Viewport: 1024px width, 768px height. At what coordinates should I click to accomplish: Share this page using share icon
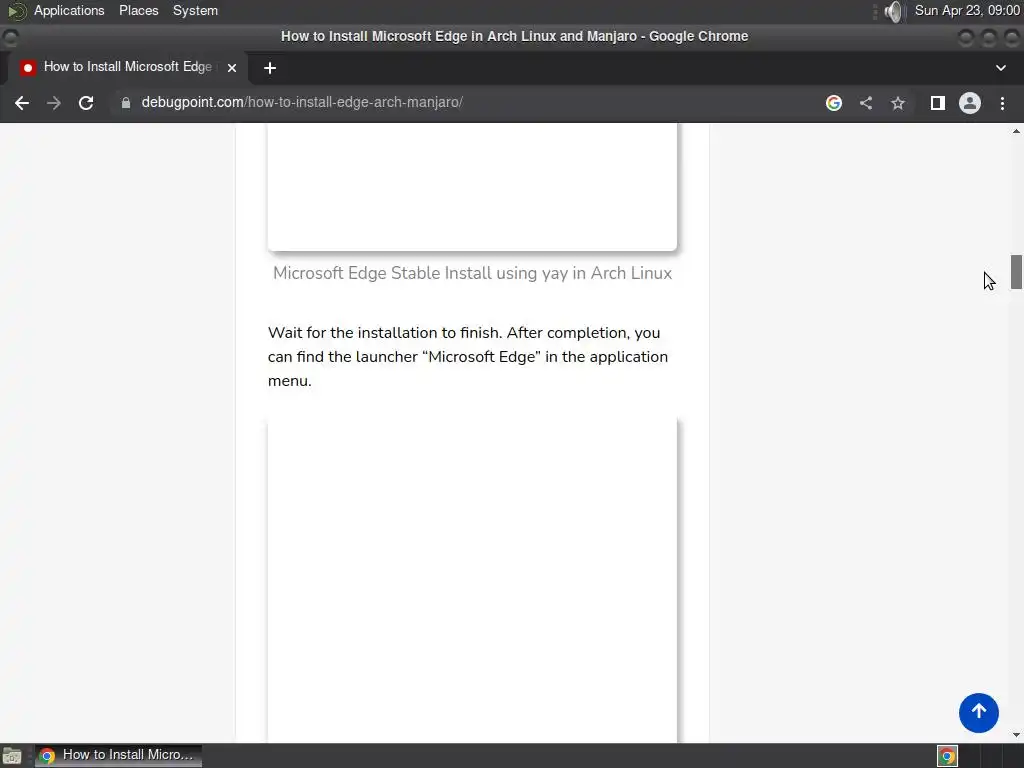pyautogui.click(x=866, y=103)
